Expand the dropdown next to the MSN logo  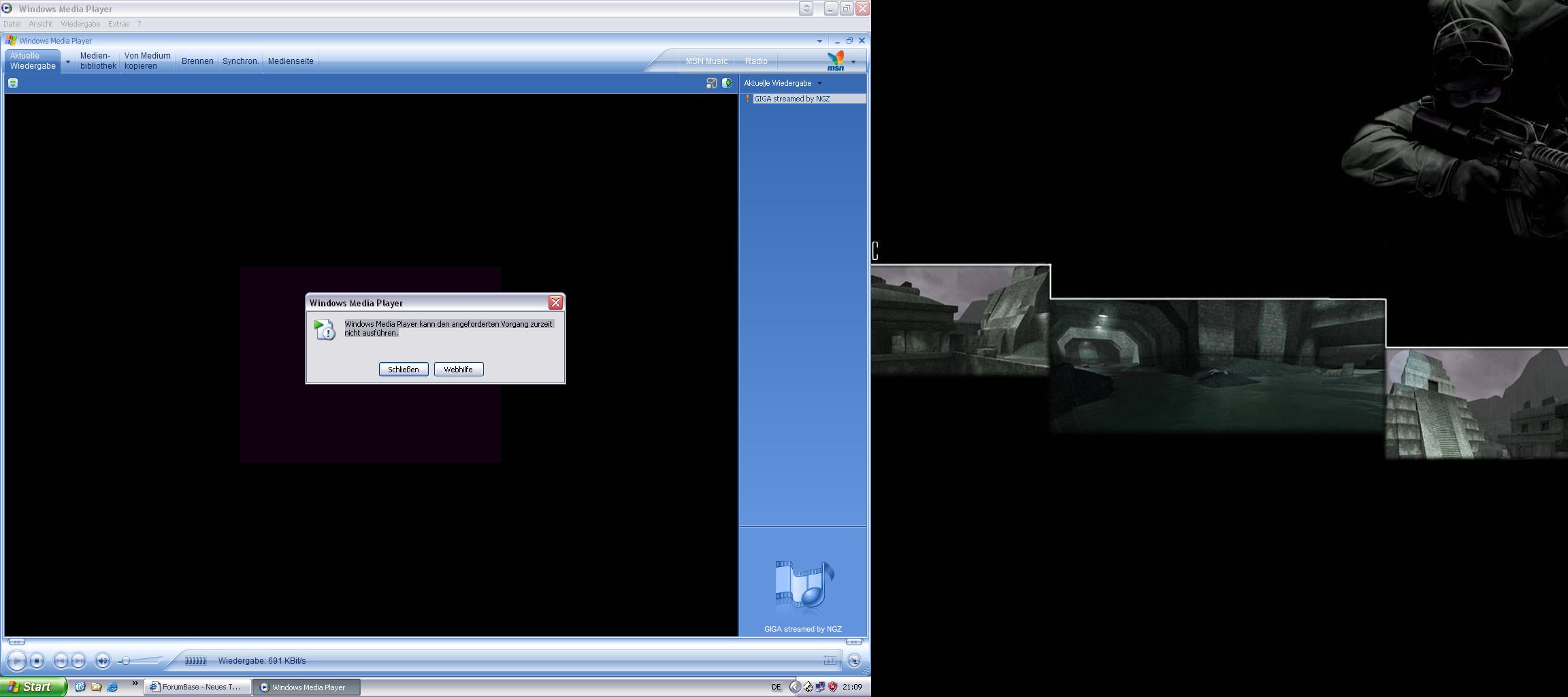tap(853, 62)
